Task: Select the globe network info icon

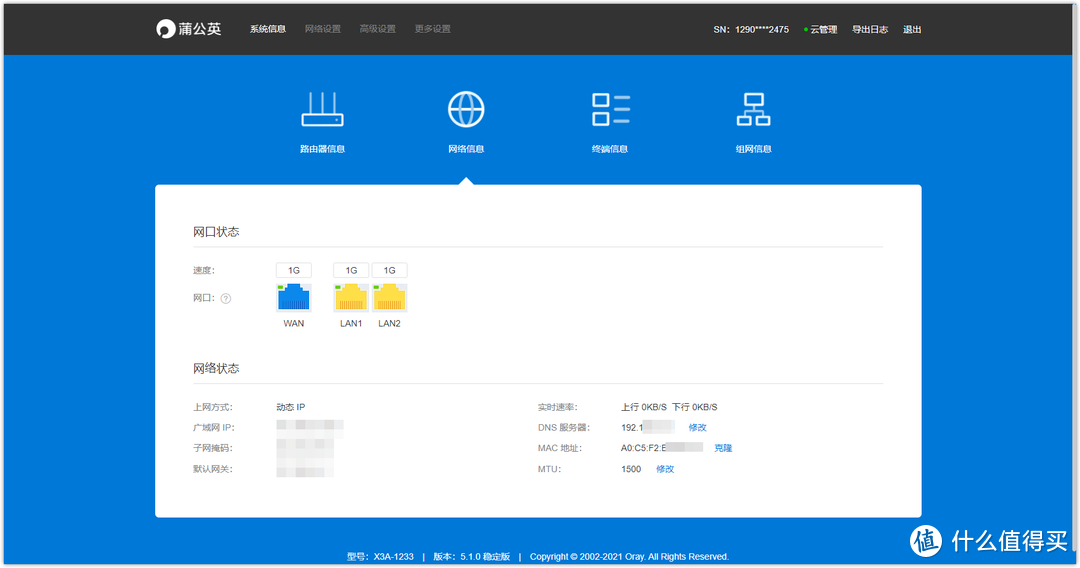Action: pyautogui.click(x=466, y=110)
